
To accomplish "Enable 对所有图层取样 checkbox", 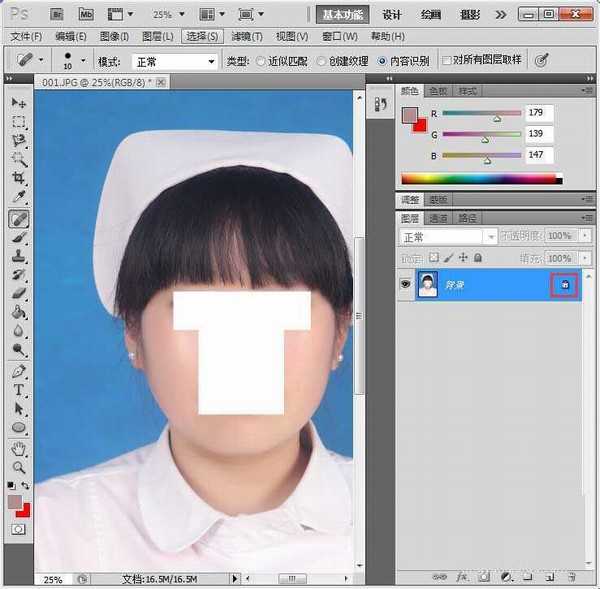I will 447,61.
